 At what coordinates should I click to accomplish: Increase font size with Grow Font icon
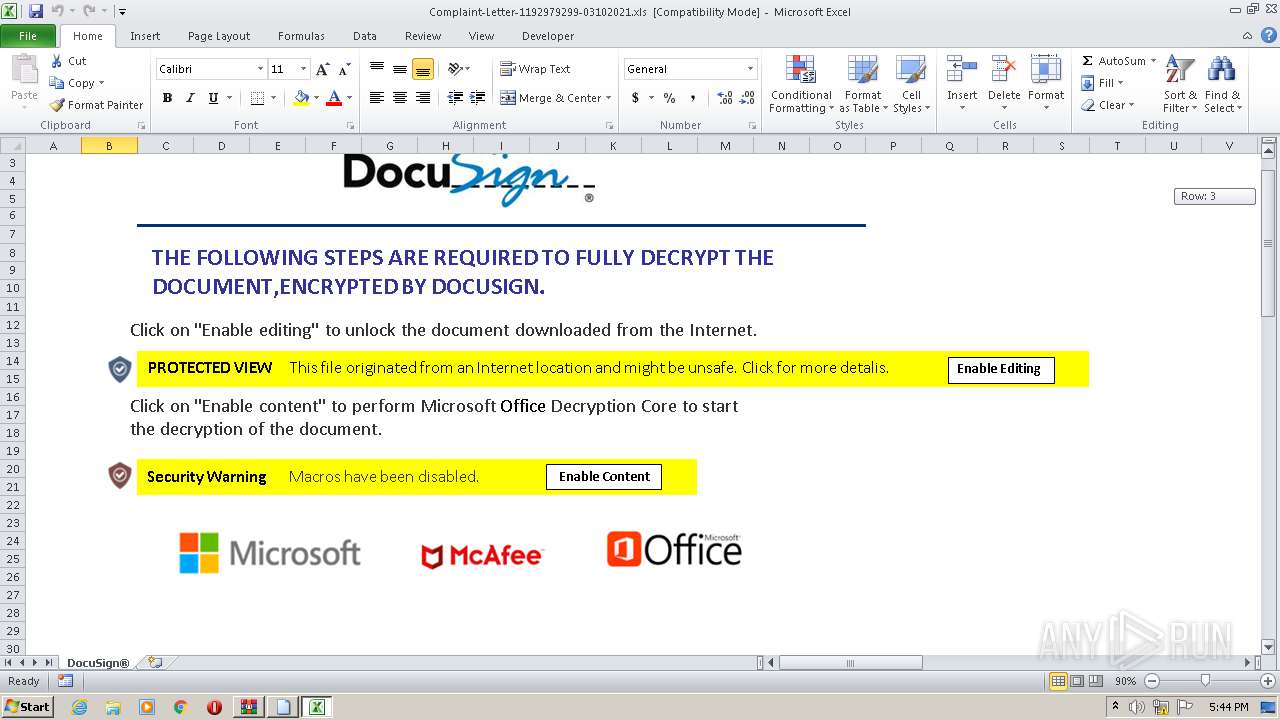click(x=322, y=69)
